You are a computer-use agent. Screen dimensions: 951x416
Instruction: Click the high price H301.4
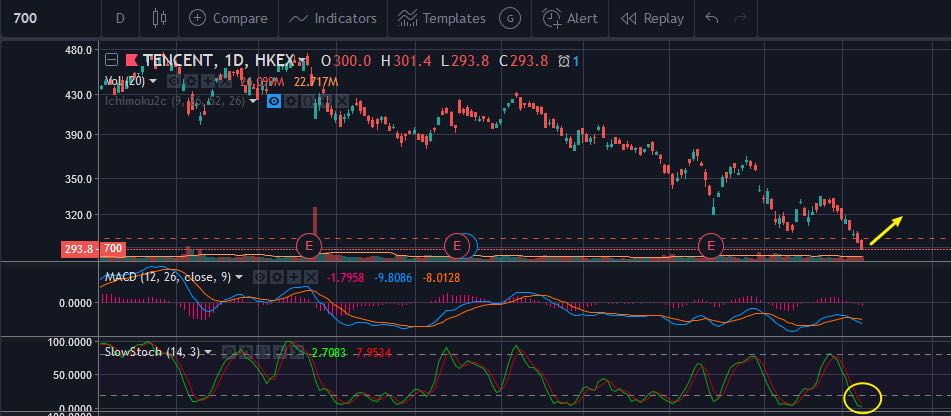(x=406, y=61)
